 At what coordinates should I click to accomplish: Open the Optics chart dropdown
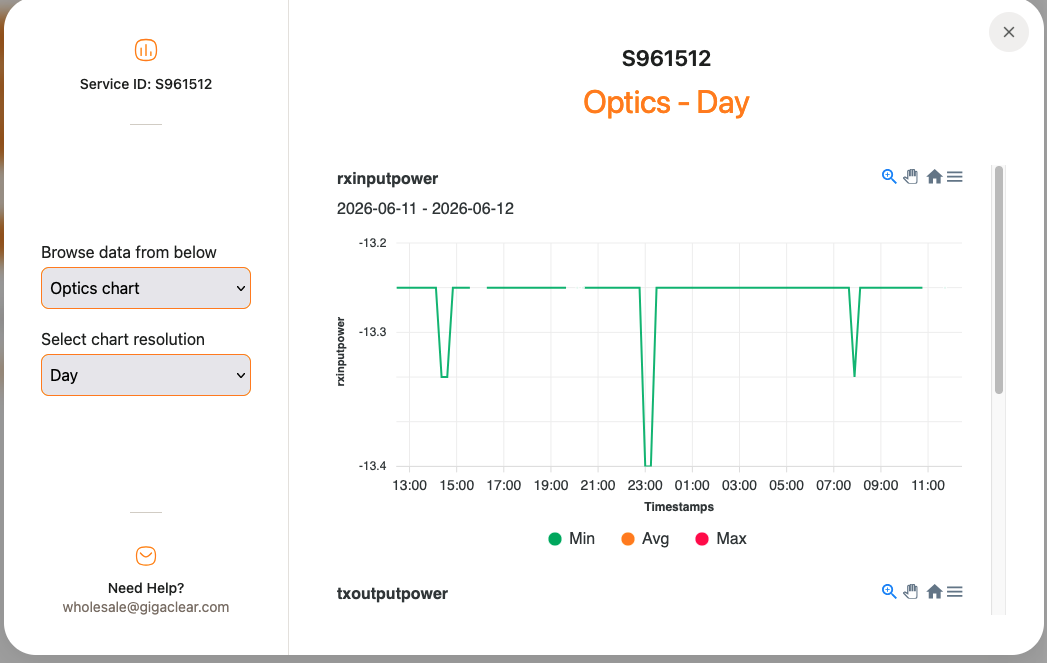(146, 288)
